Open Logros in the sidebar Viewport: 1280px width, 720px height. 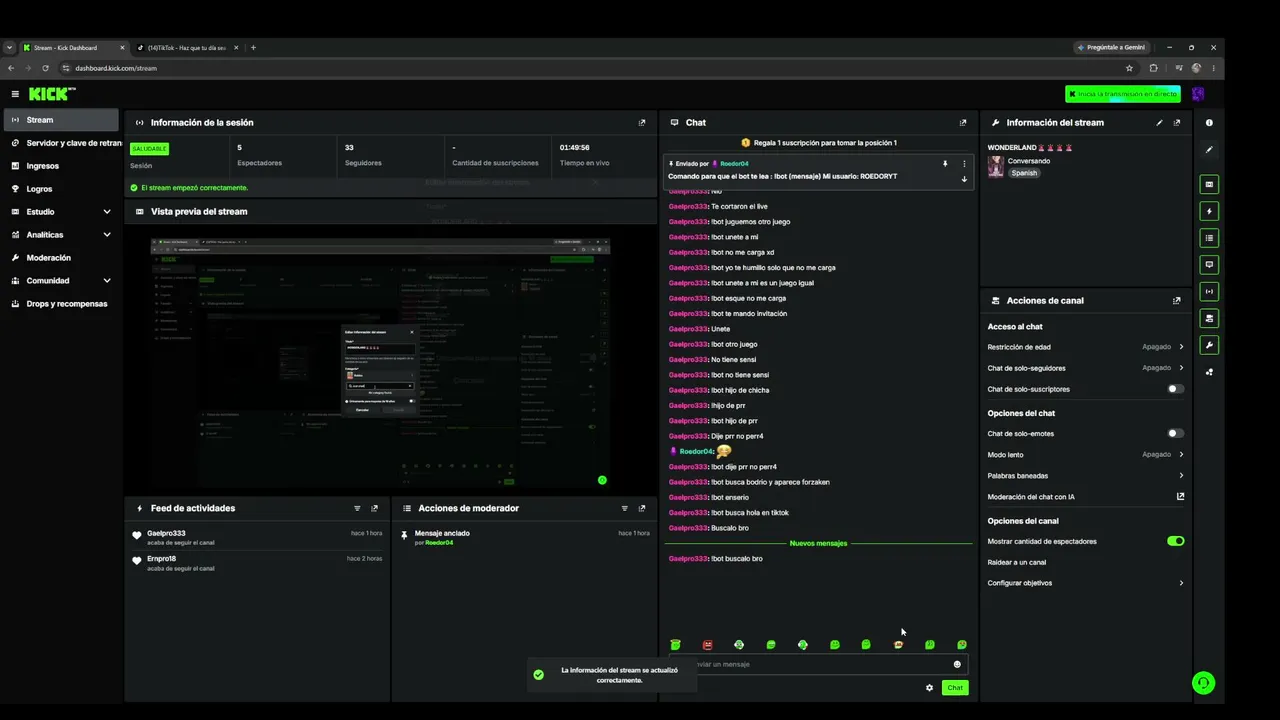(x=63, y=189)
